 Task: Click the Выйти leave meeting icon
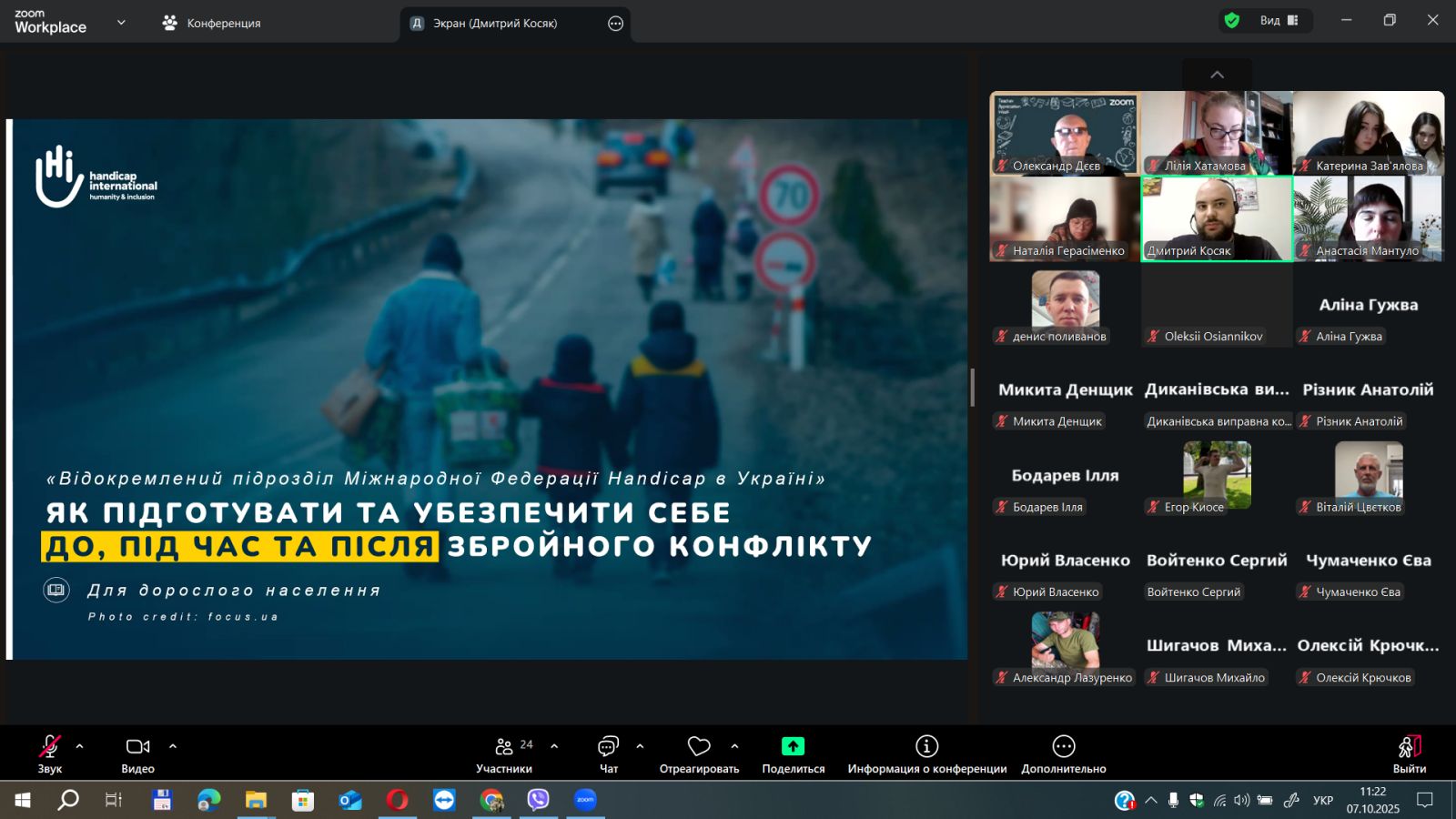[1409, 747]
